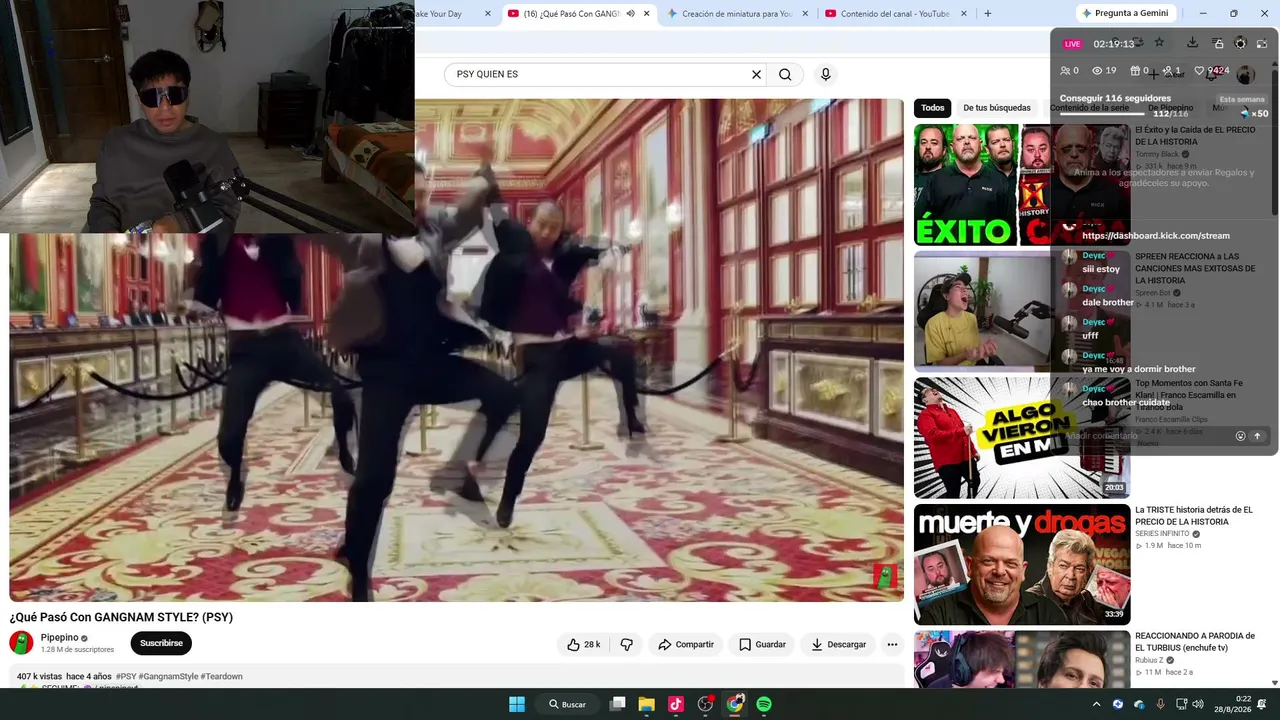Screen dimensions: 1280x720
Task: Open emoji picker in chat comment box
Action: tap(1241, 436)
